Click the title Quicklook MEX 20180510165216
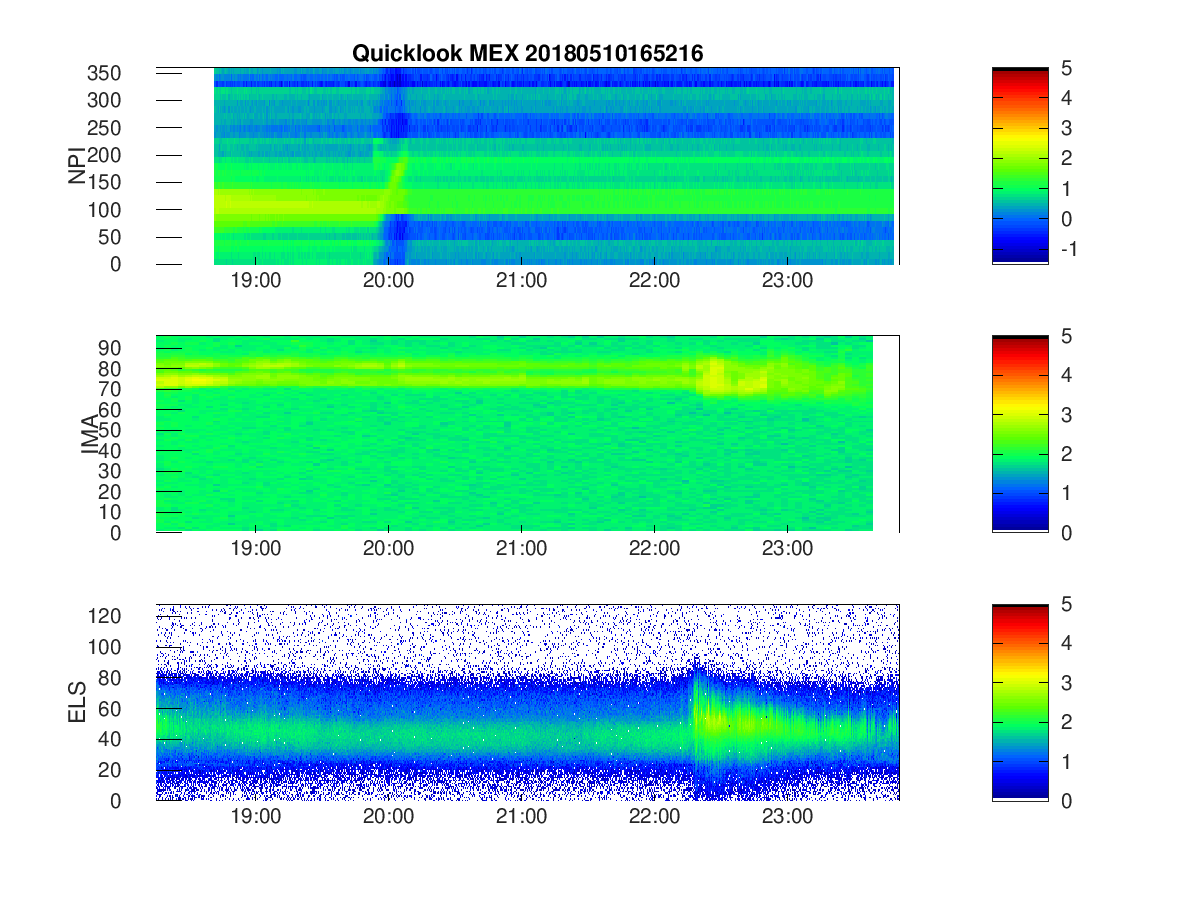Image resolution: width=1200 pixels, height=900 pixels. [527, 54]
